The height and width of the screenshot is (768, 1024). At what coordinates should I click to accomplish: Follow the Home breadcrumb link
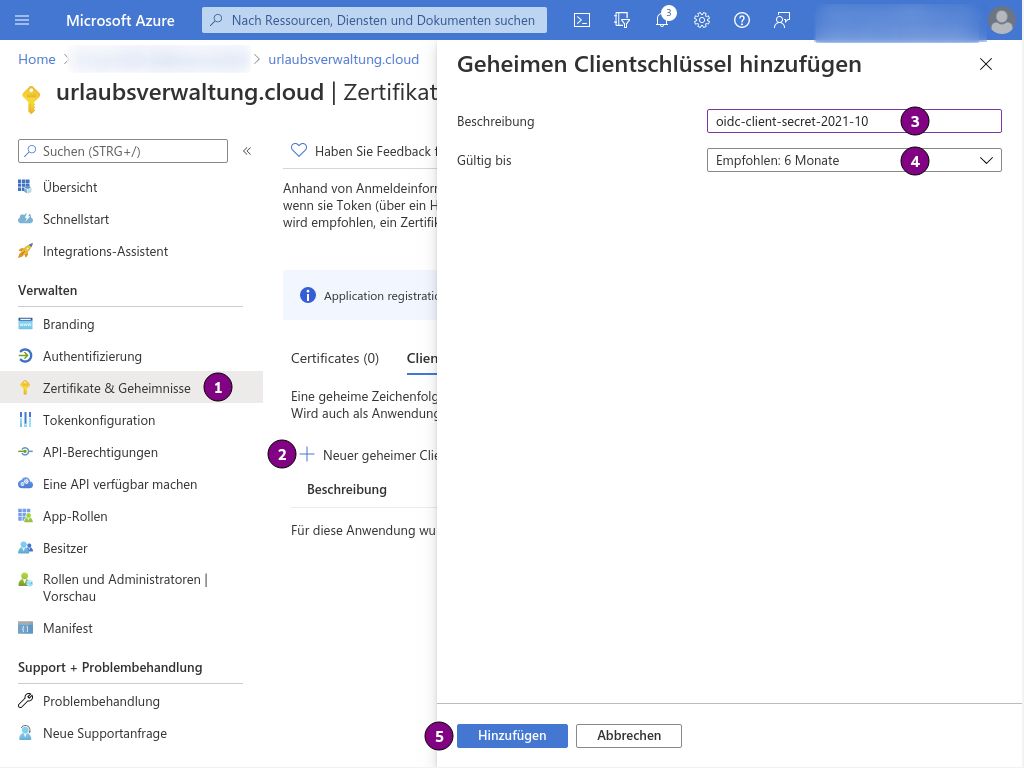click(x=37, y=59)
